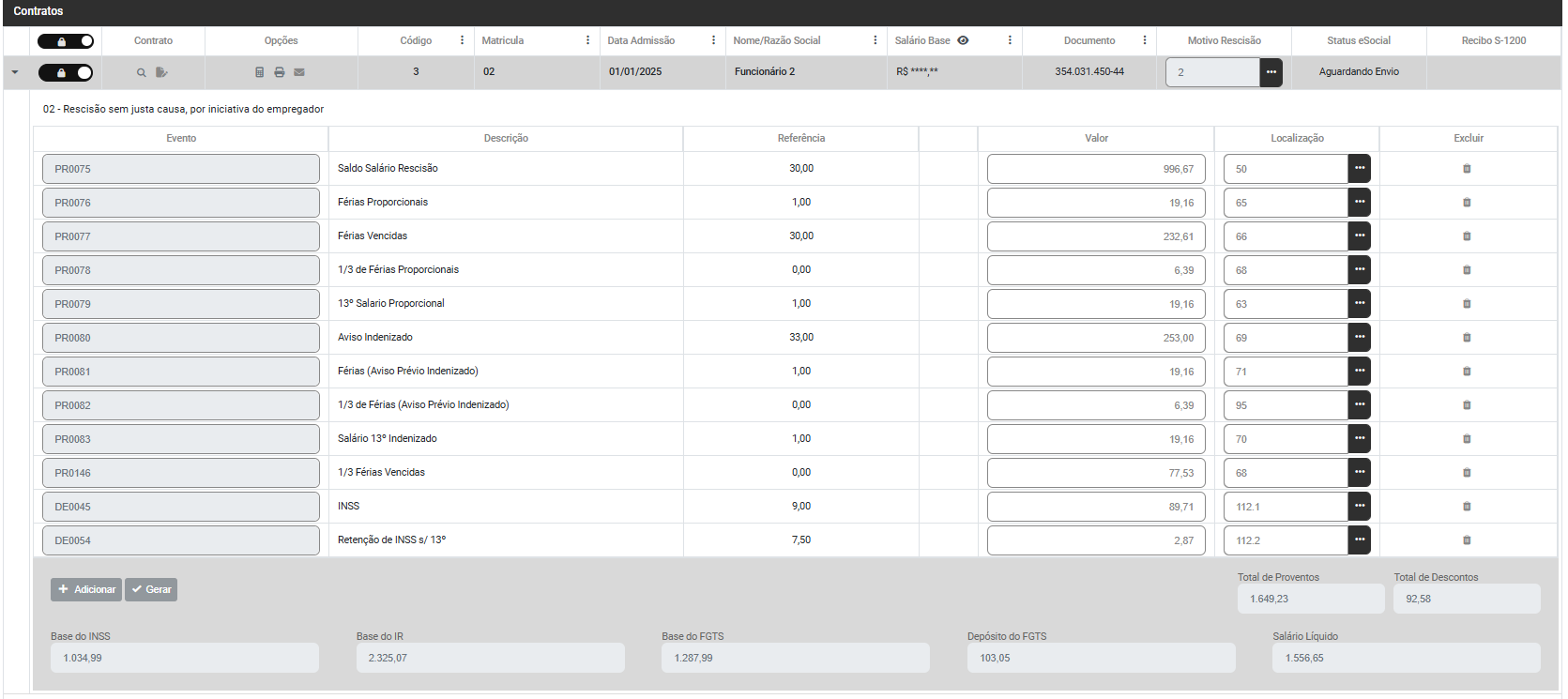This screenshot has width=1568, height=699.
Task: Click the admission date 01/01/2025
Action: 635,72
